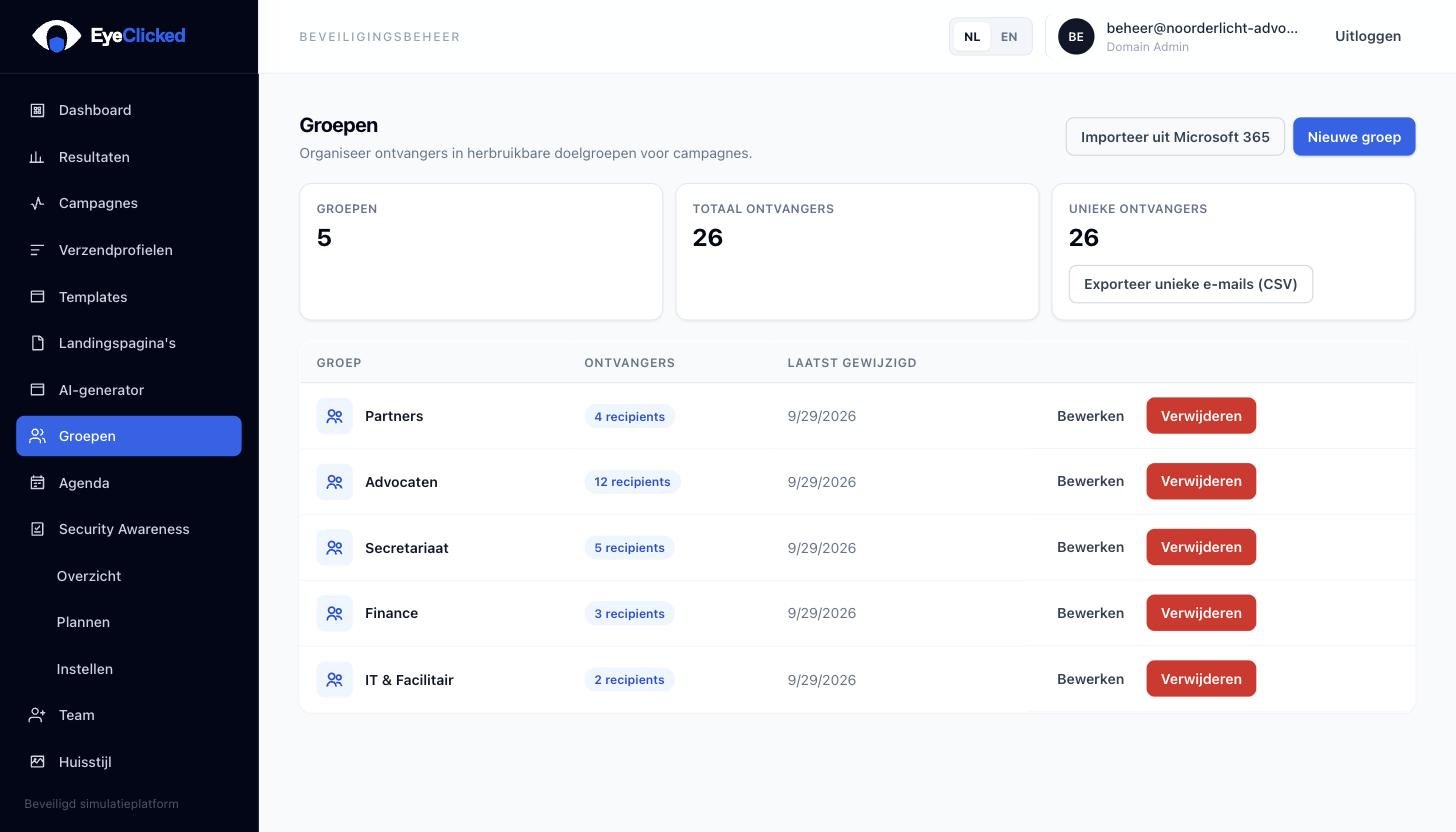This screenshot has height=832, width=1456.
Task: Edit the Partners group with Bewerken
Action: [1090, 416]
